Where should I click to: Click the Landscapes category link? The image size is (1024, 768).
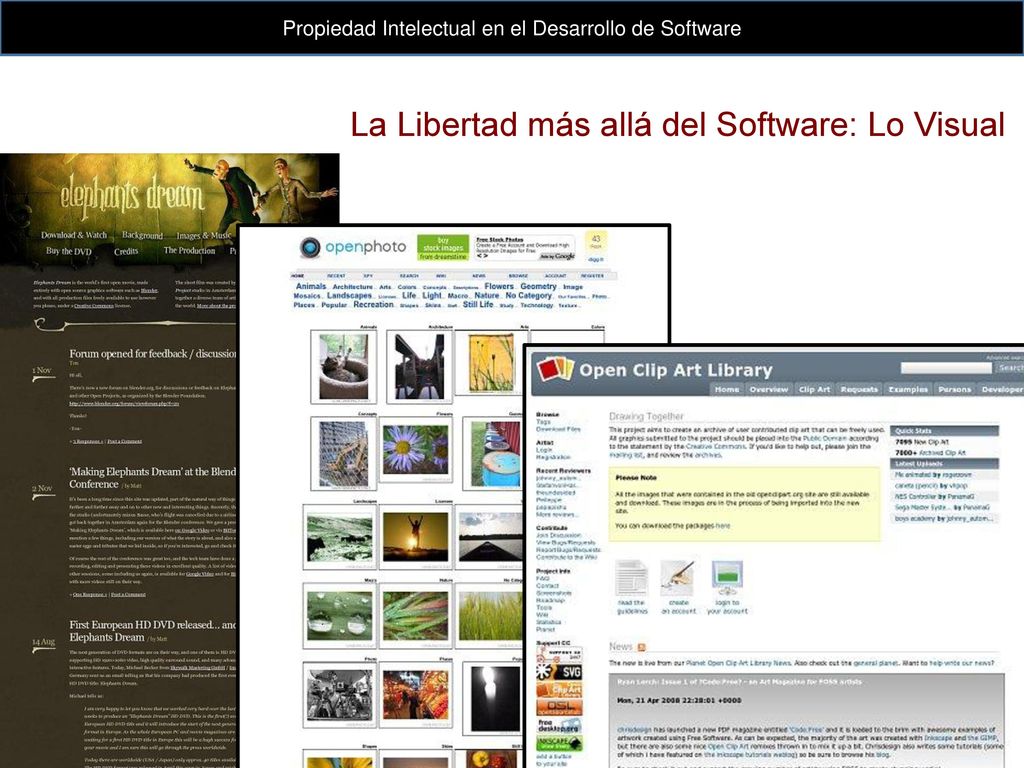tap(349, 295)
